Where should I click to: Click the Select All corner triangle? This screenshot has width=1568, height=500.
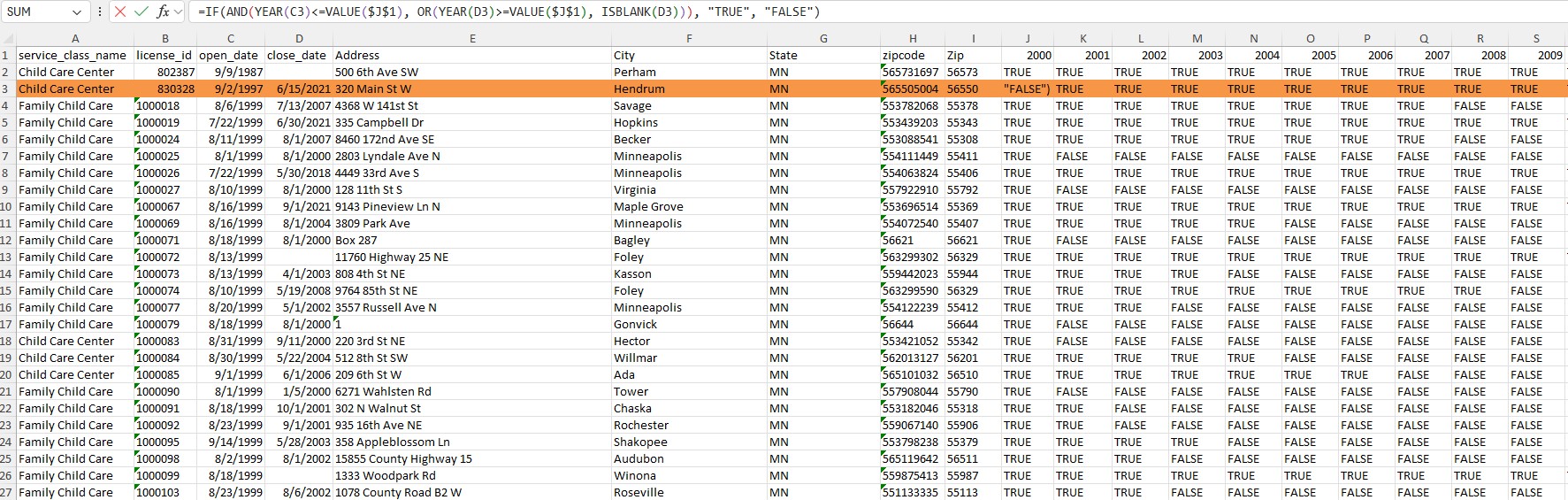point(8,39)
